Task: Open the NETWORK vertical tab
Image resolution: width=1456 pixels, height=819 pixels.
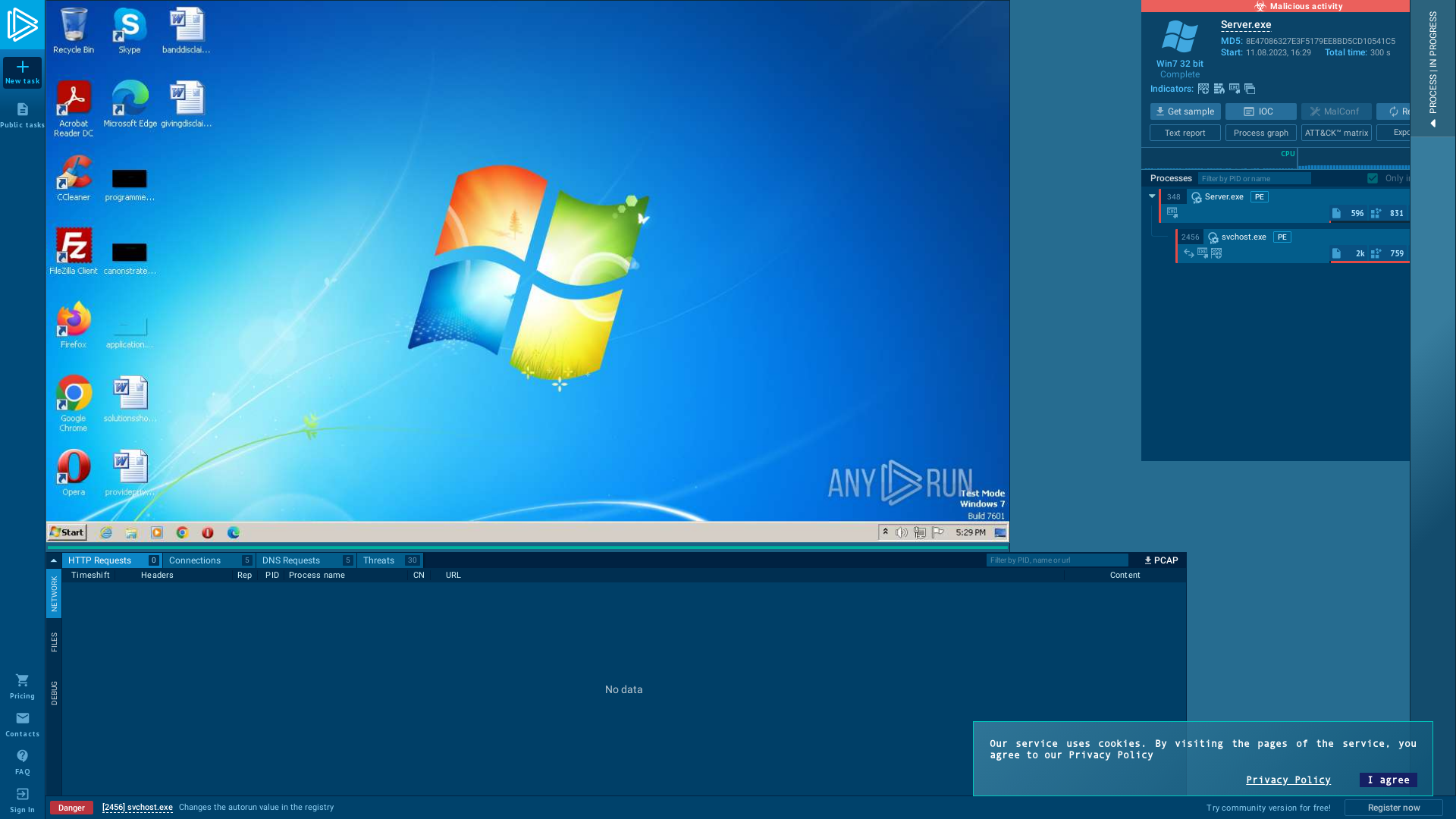Action: [x=54, y=594]
